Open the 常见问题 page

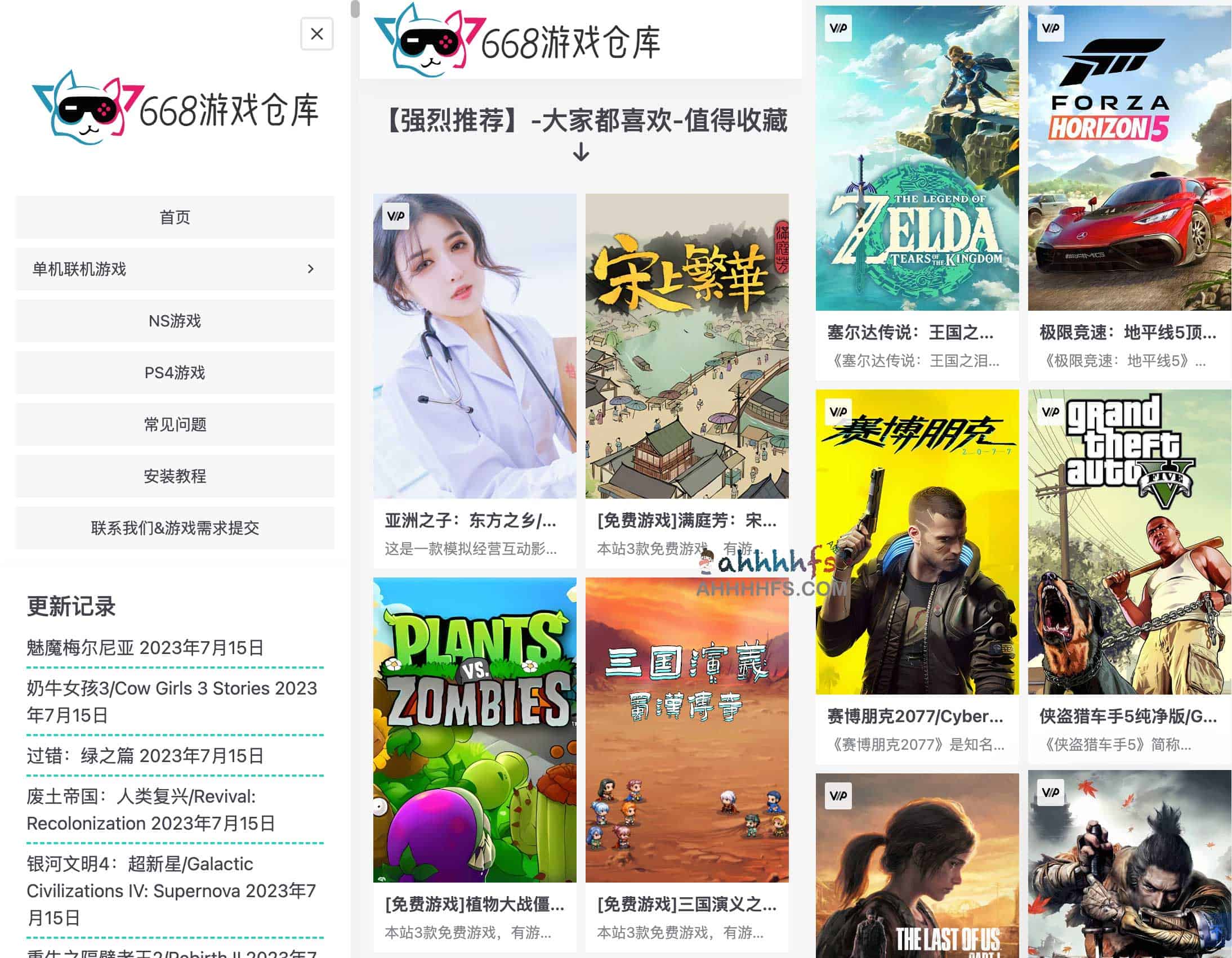[x=175, y=424]
